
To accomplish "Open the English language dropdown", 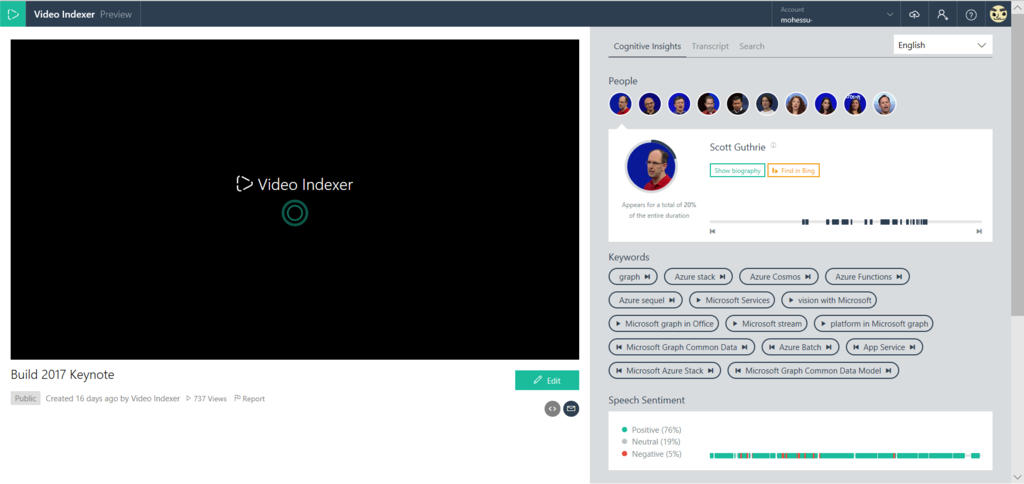I will [942, 45].
